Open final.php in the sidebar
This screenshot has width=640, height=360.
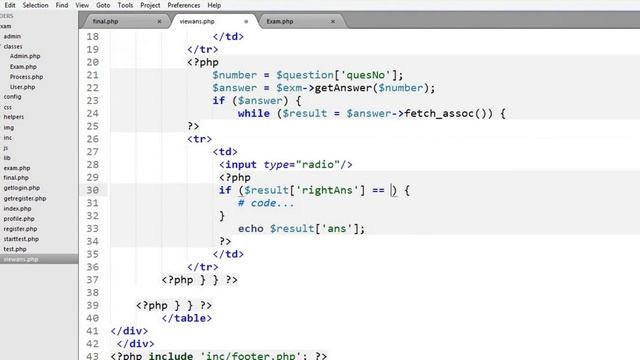click(x=16, y=178)
